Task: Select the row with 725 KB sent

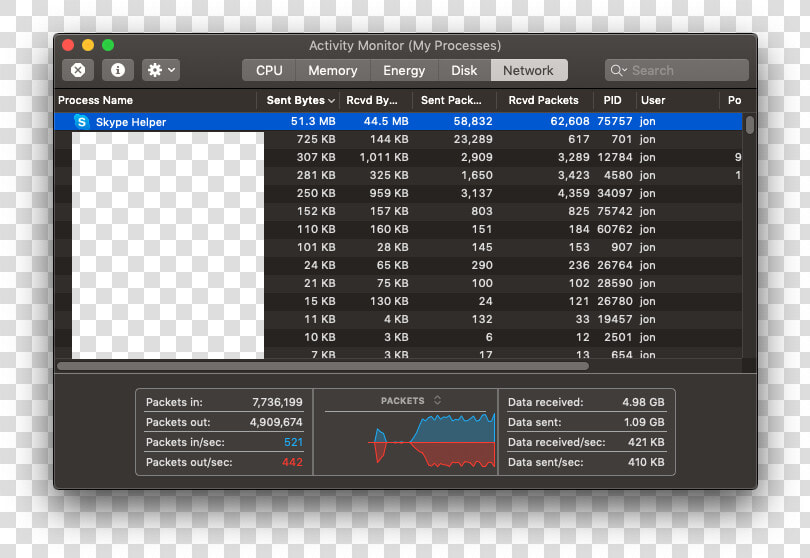Action: pos(398,139)
